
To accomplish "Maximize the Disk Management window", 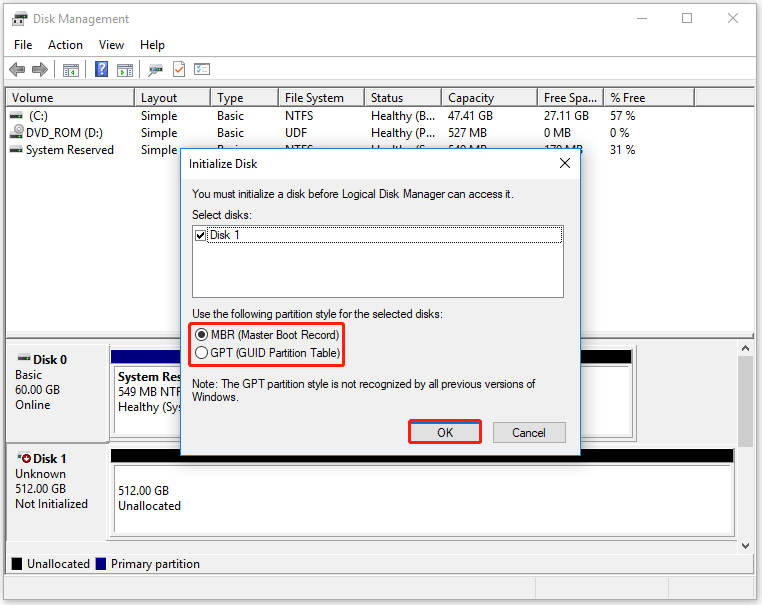I will (x=687, y=18).
